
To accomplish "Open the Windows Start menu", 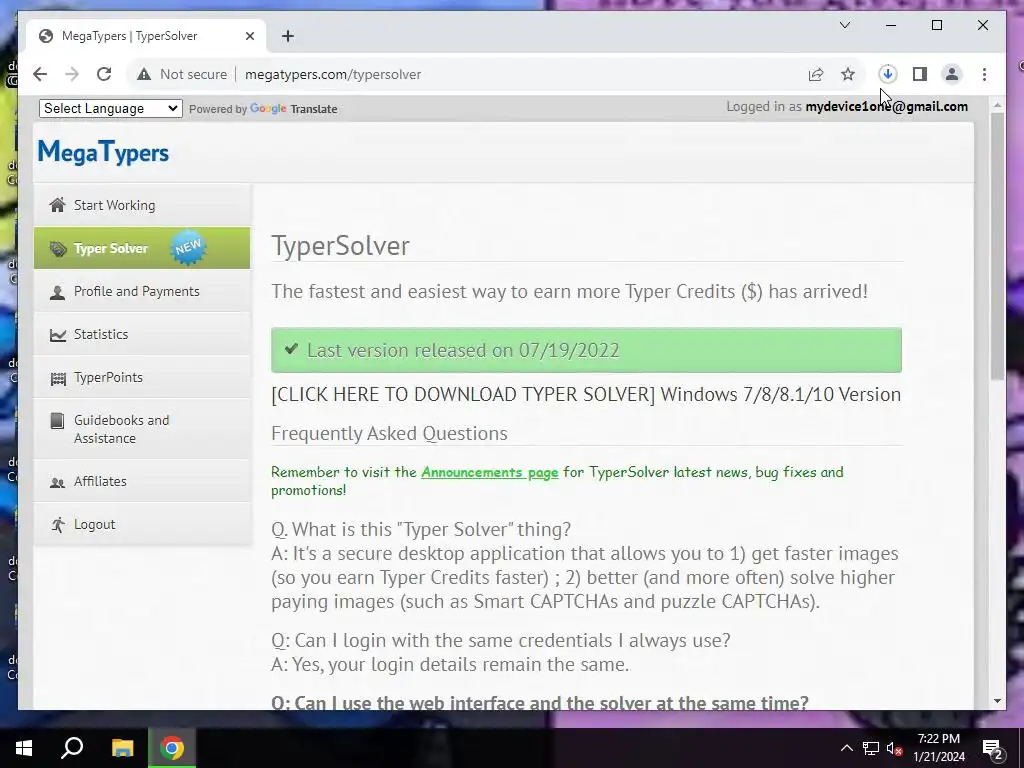I will tap(24, 748).
